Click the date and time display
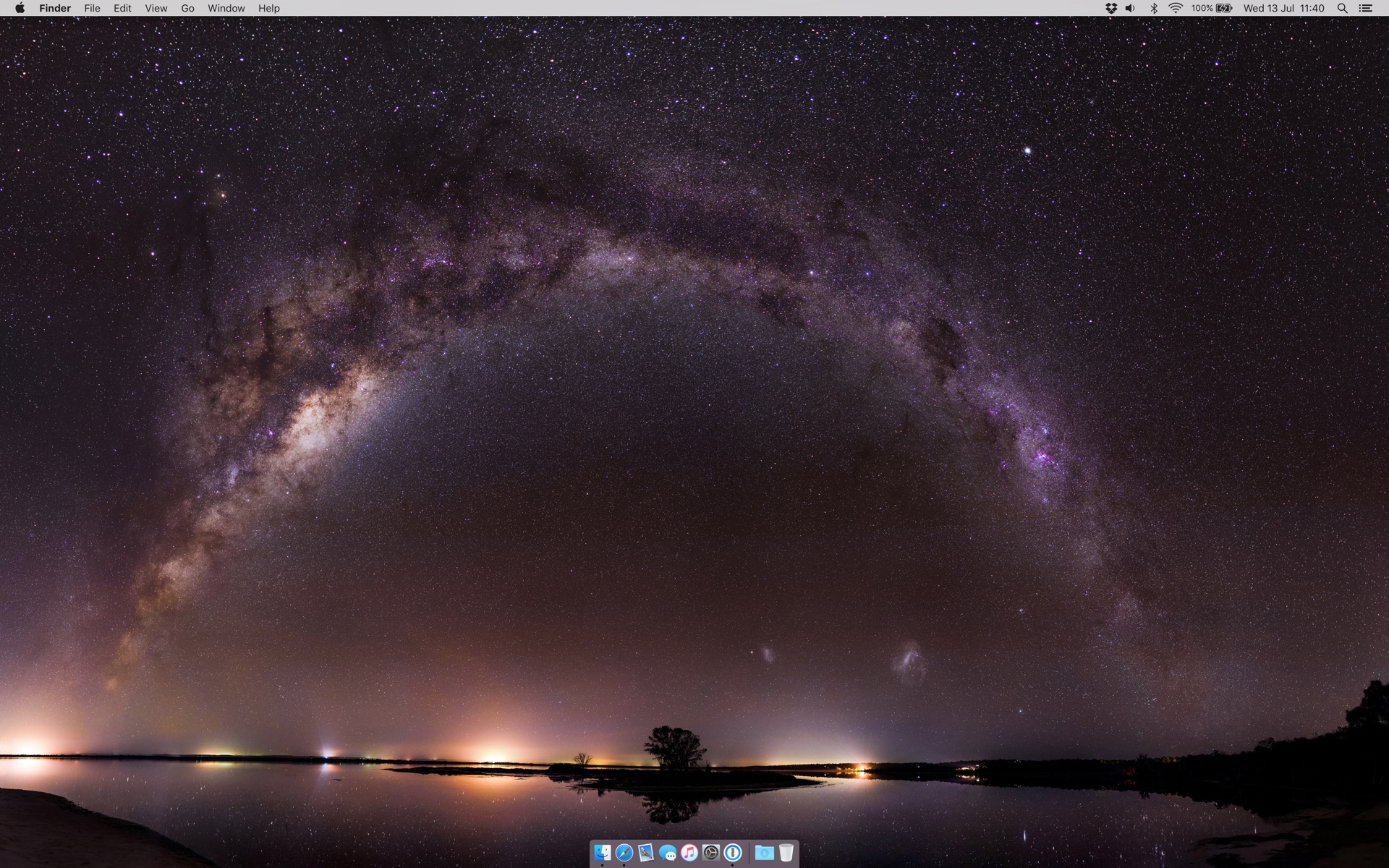 (x=1283, y=8)
